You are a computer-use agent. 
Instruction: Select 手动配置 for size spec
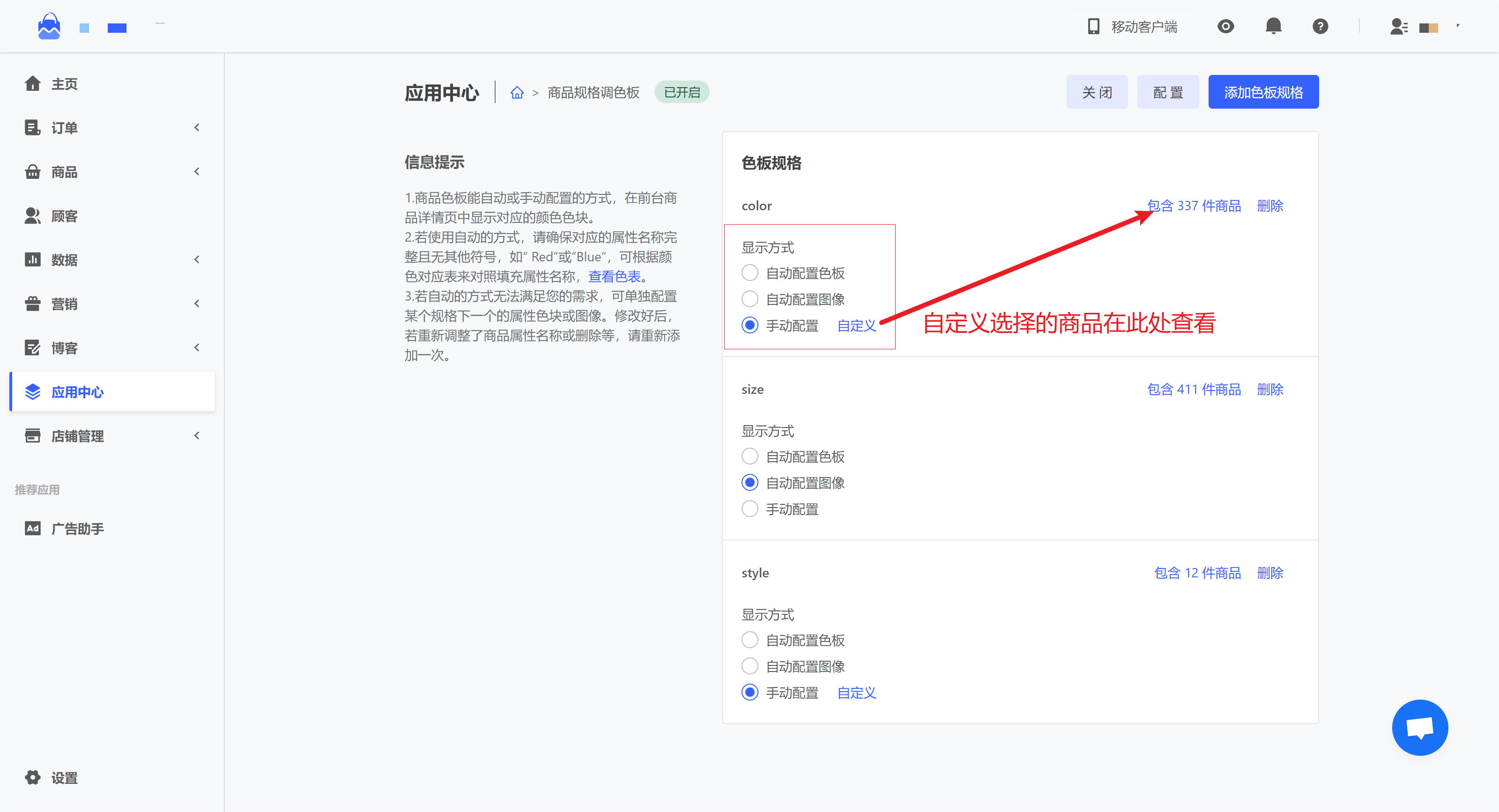point(750,509)
